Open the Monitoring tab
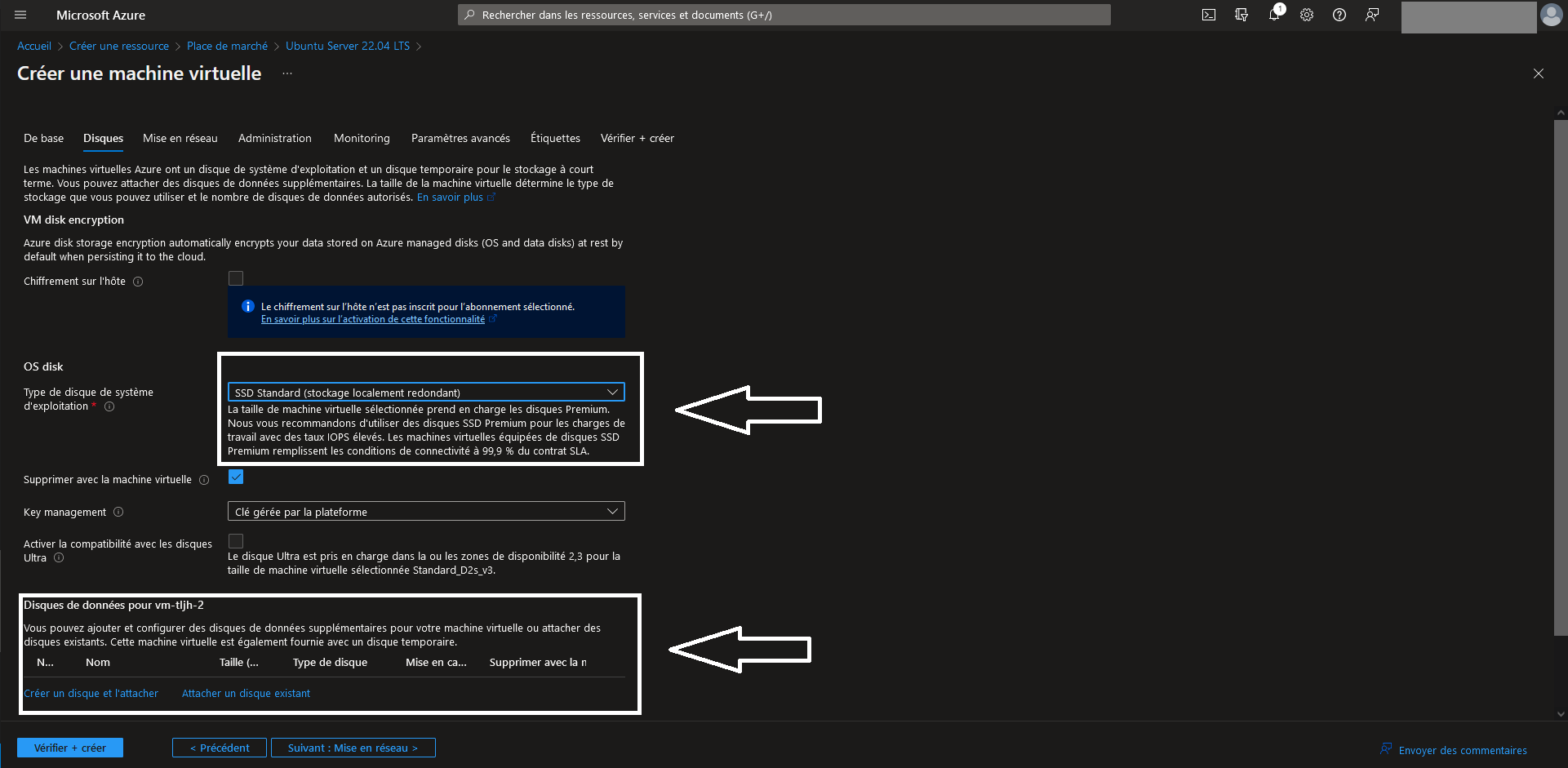Viewport: 1568px width, 768px height. click(362, 138)
